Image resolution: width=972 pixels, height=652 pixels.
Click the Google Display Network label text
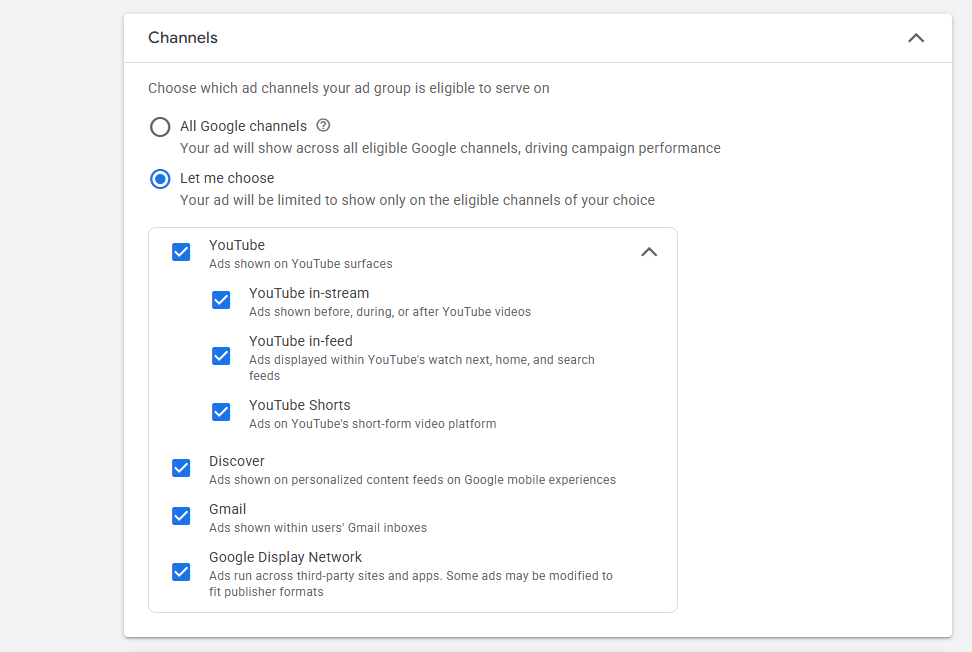(285, 557)
